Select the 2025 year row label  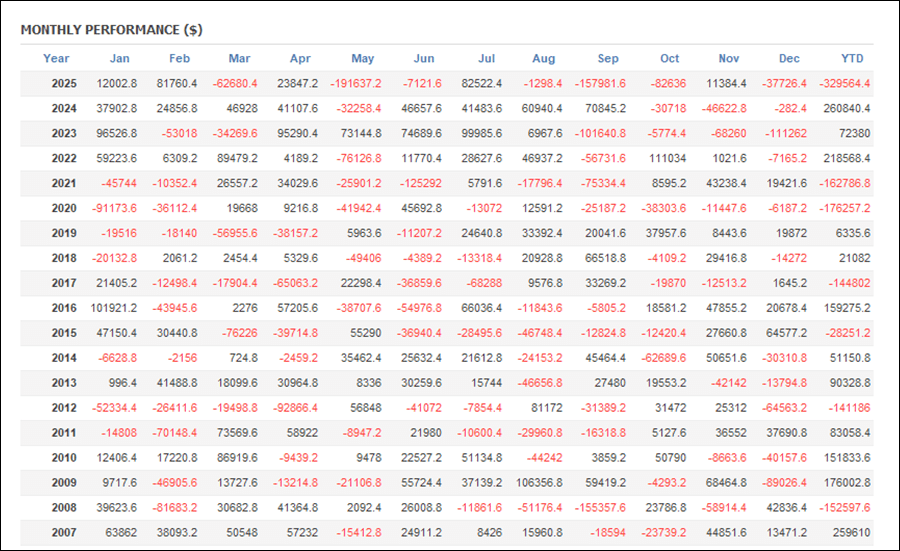(x=65, y=83)
